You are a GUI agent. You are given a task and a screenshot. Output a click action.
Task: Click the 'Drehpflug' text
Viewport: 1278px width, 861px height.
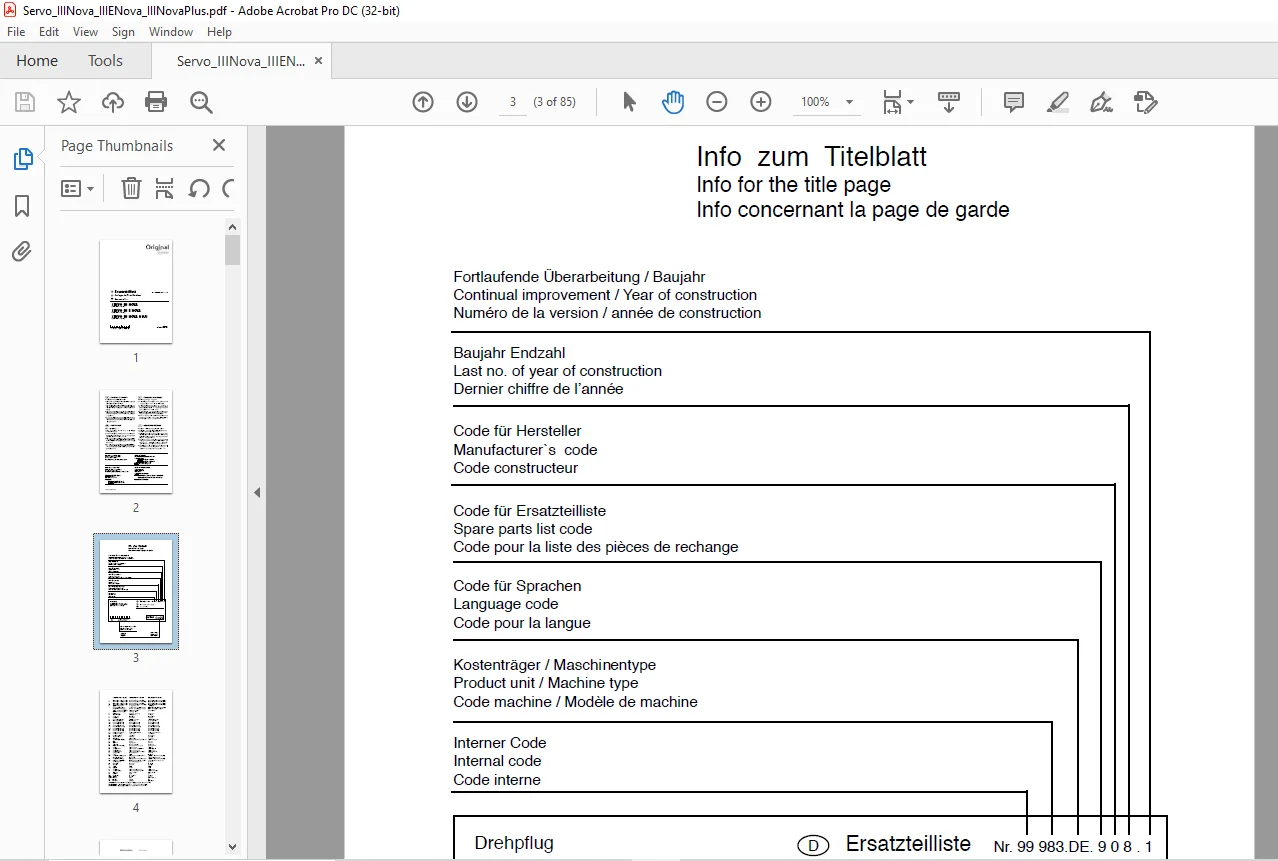[514, 843]
